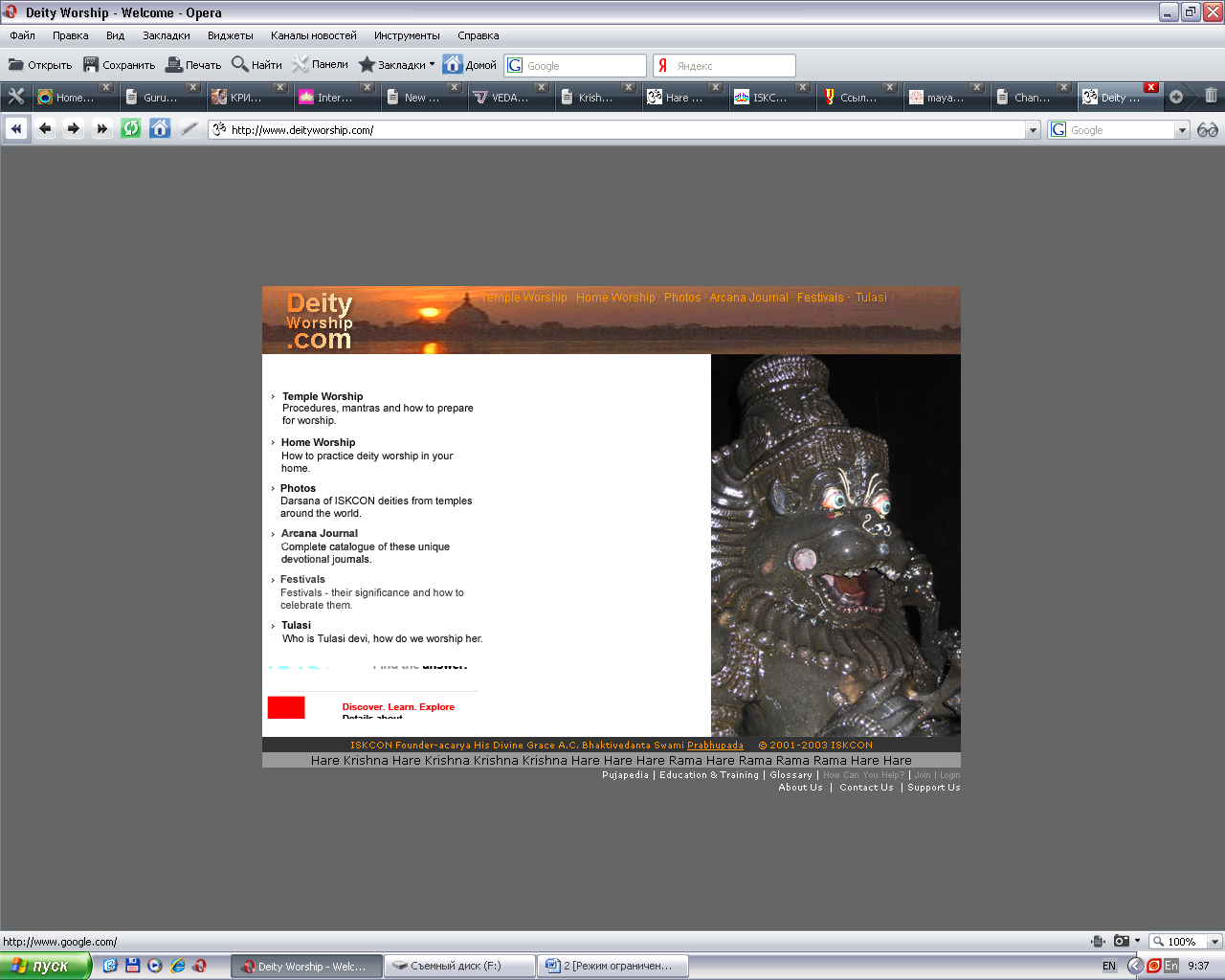
Task: Expand the address bar history dropdown arrow
Action: click(1033, 130)
